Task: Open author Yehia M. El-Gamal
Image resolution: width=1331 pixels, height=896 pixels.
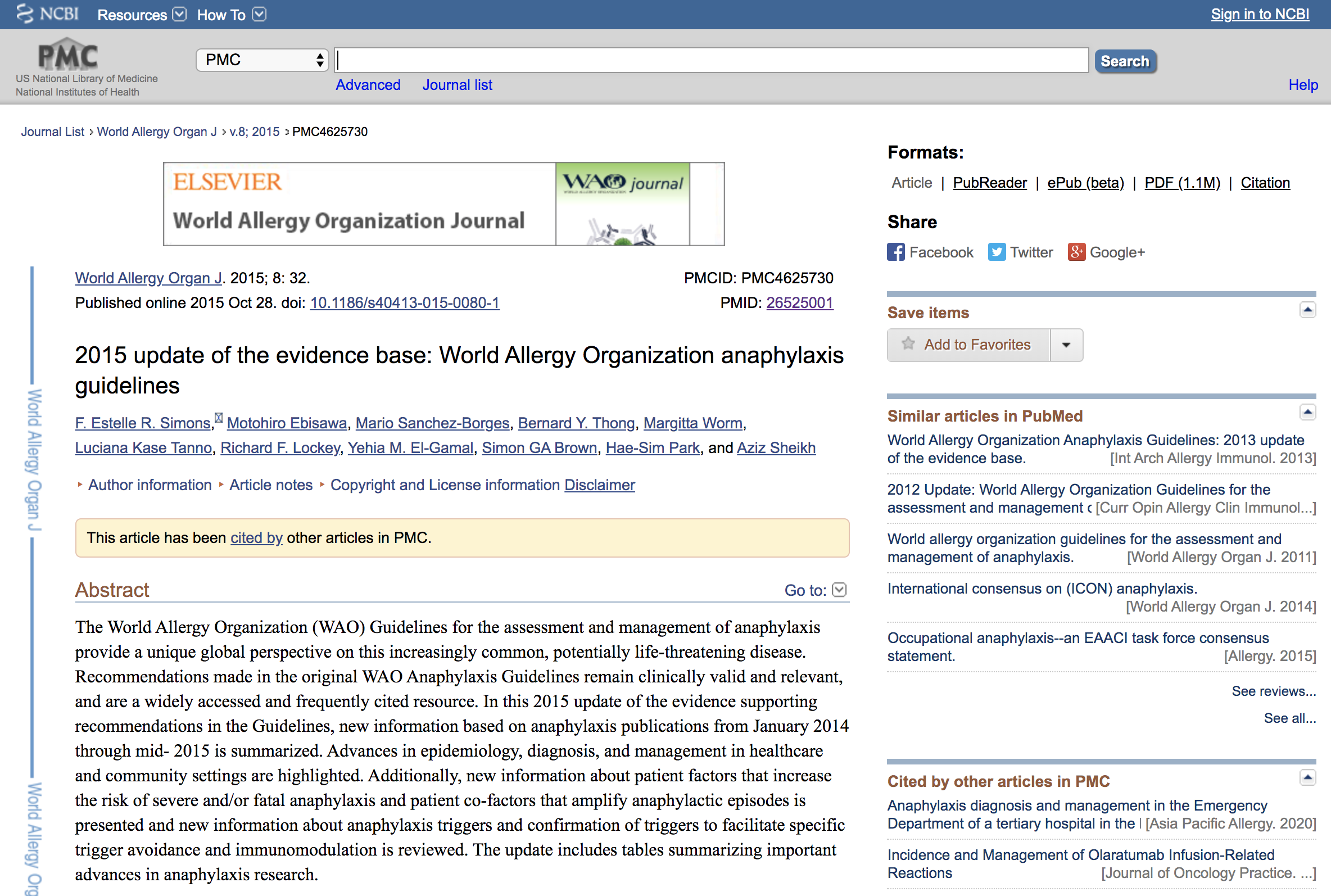Action: [x=410, y=448]
